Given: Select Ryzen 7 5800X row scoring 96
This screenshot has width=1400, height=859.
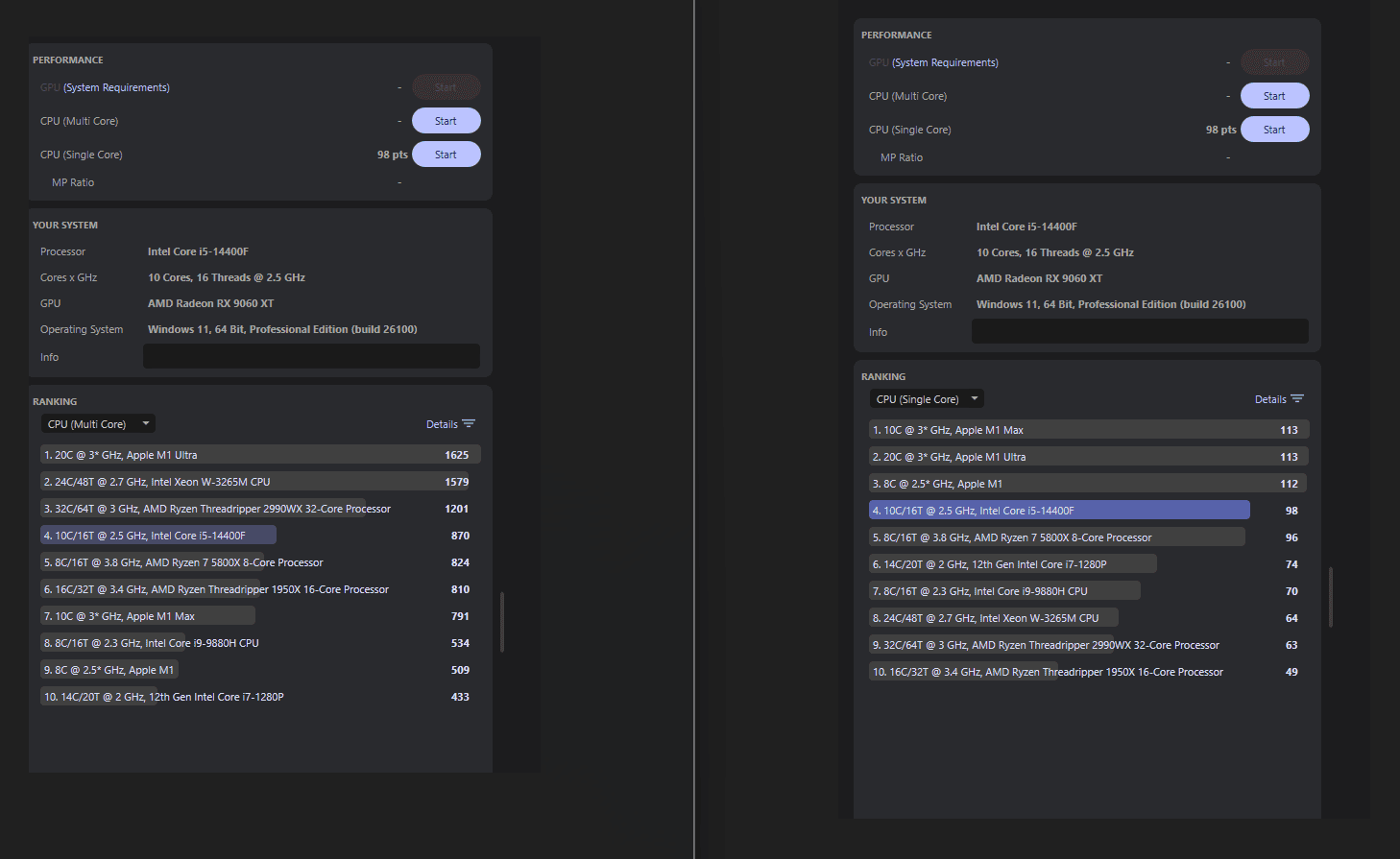Looking at the screenshot, I should coord(1089,537).
